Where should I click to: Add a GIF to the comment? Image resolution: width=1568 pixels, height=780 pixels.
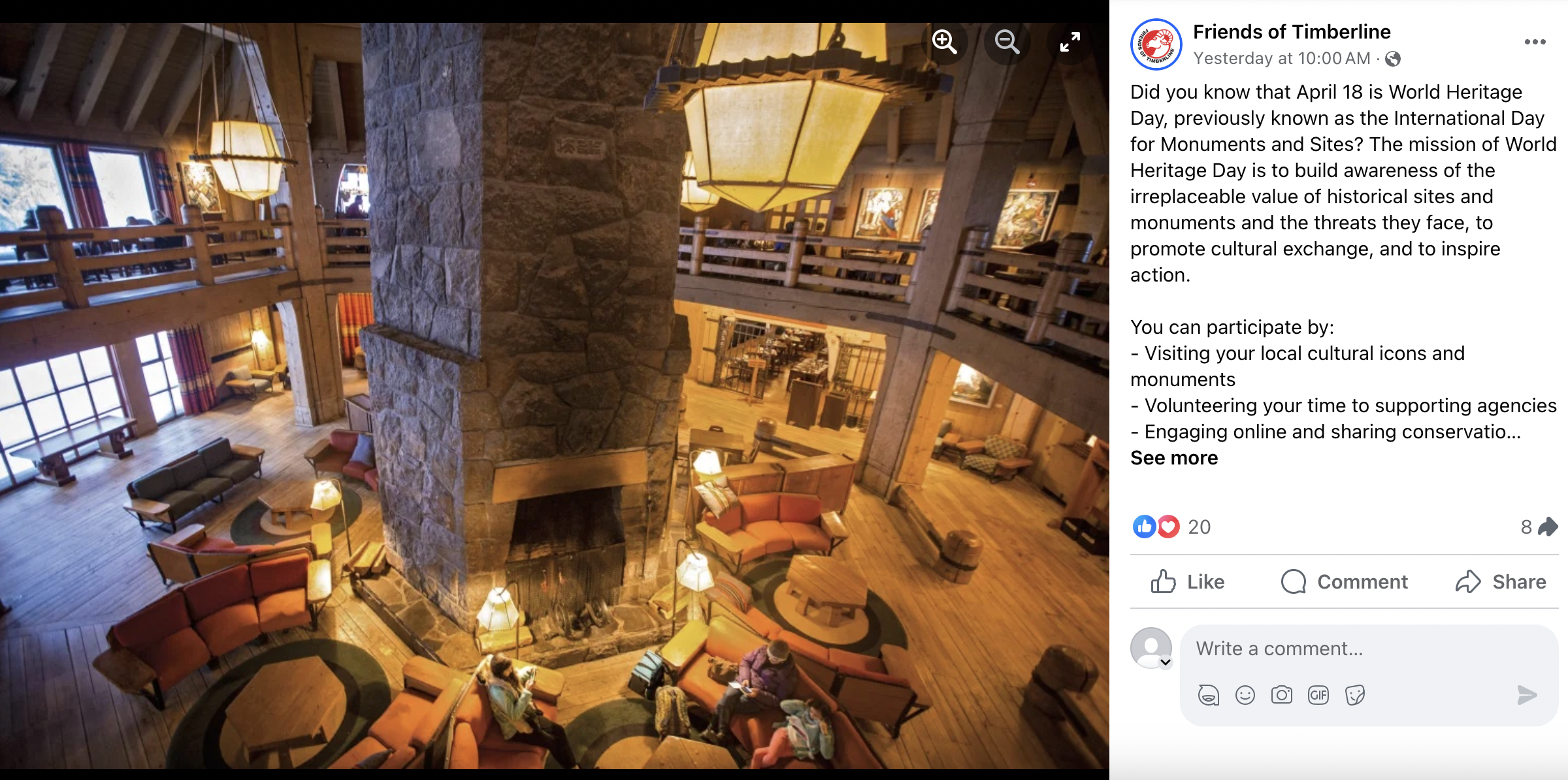pyautogui.click(x=1318, y=695)
